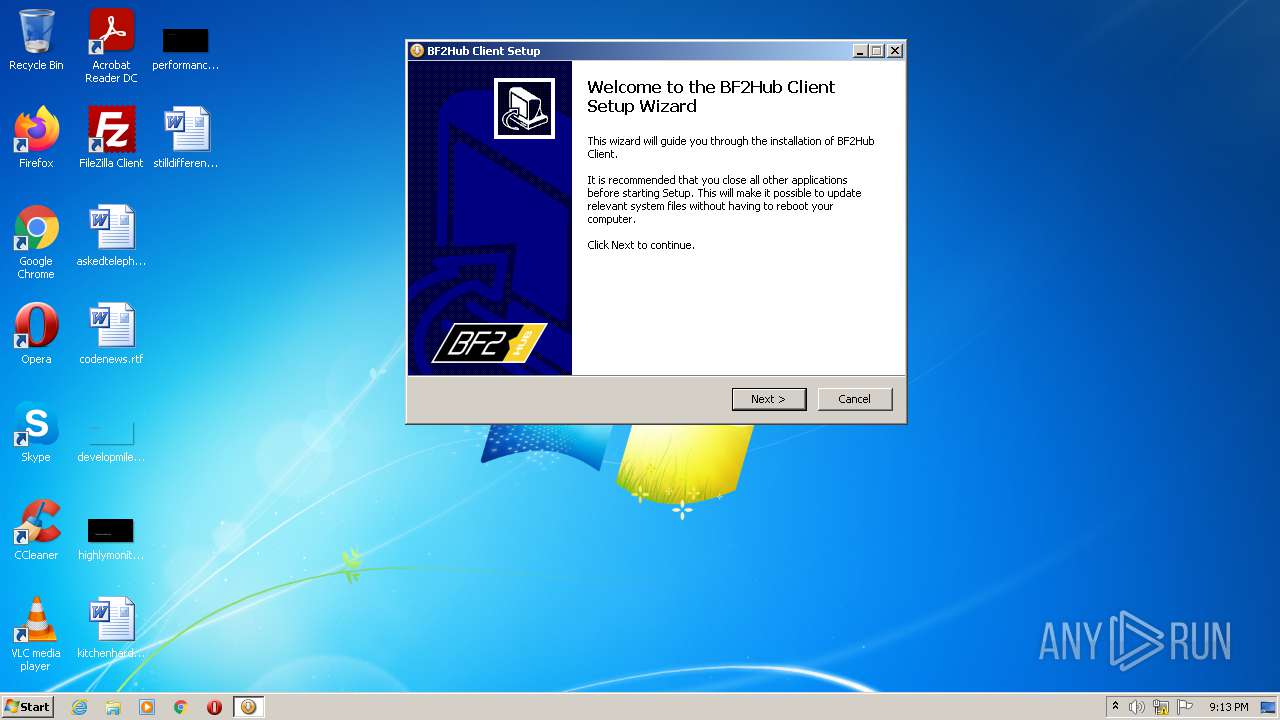Open the Start menu
The height and width of the screenshot is (720, 1280).
pyautogui.click(x=28, y=707)
